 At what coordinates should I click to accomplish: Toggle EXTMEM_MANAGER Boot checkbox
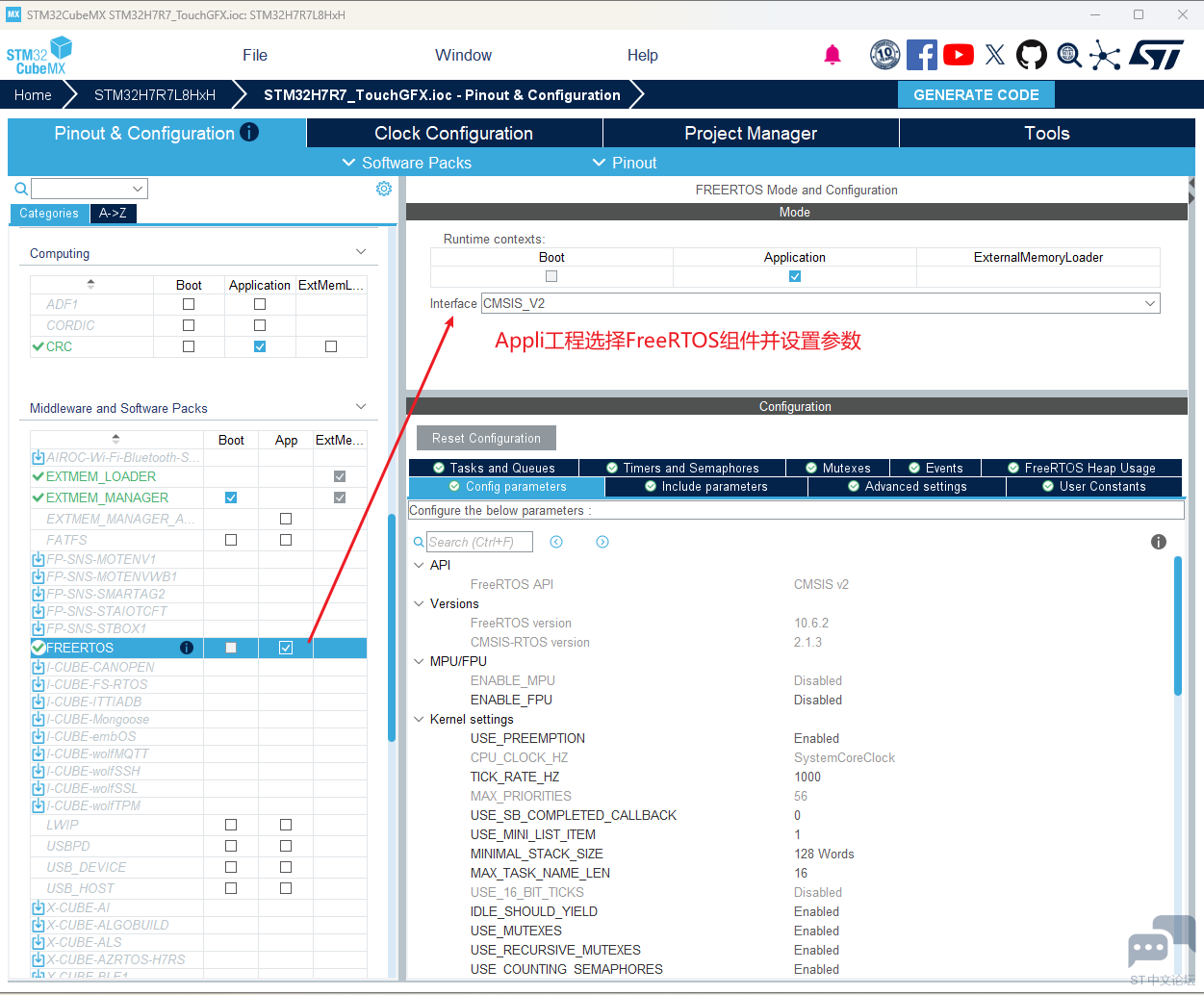[x=231, y=497]
